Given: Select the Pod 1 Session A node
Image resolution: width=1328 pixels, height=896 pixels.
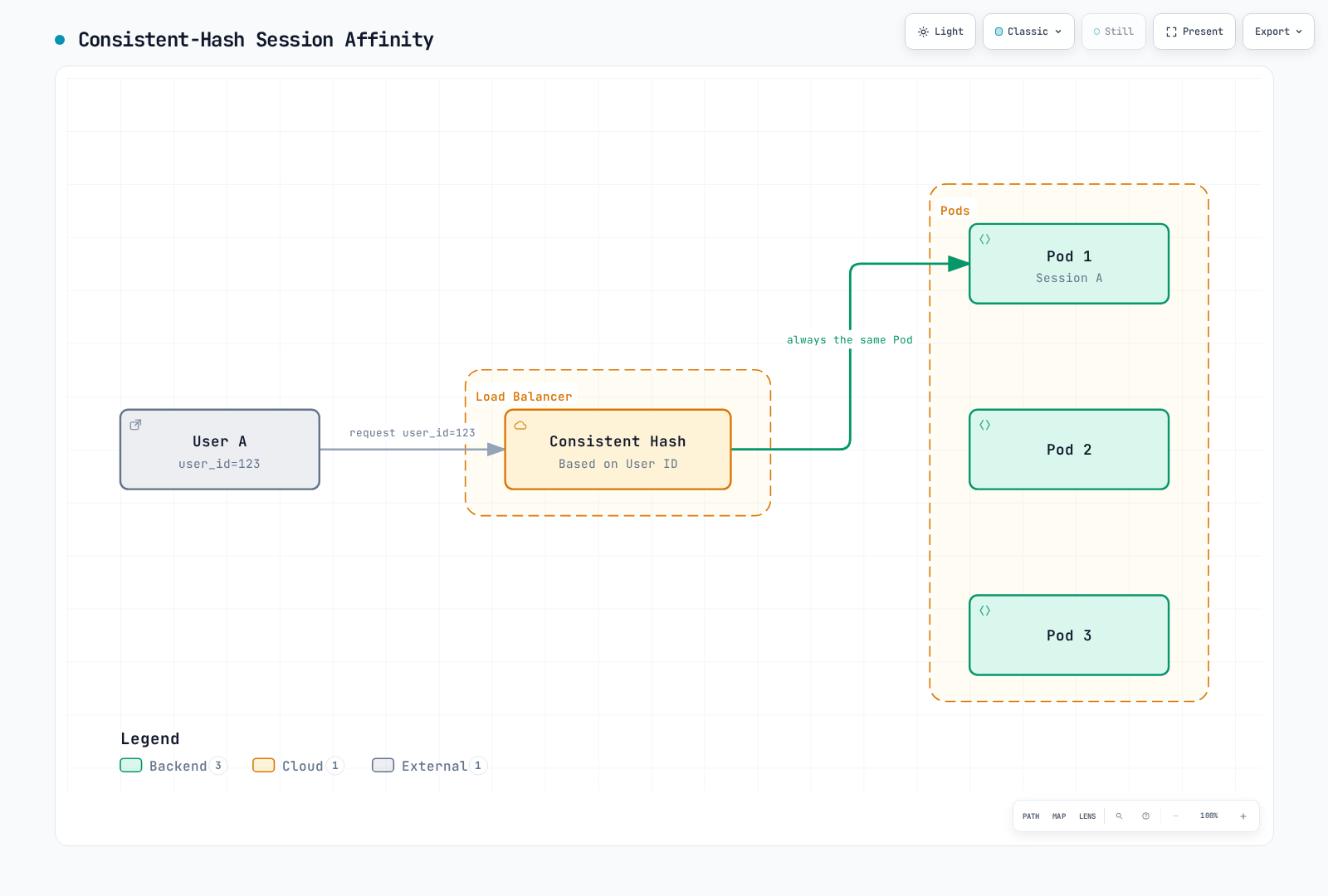Looking at the screenshot, I should tap(1069, 264).
